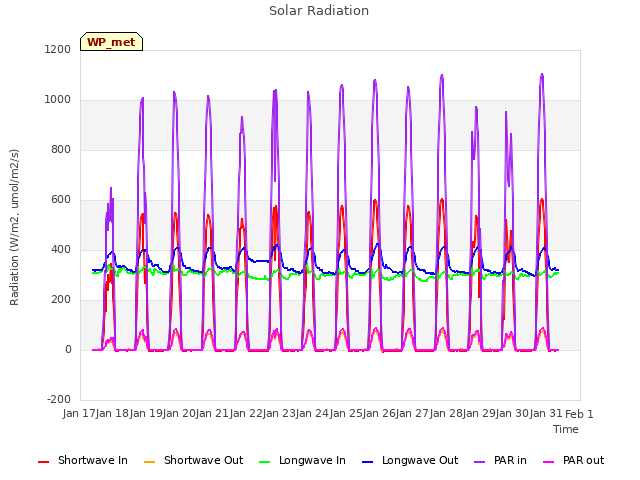Click the magenta PAR out legend swatch
Viewport: 640px width, 480px height.
(x=549, y=462)
